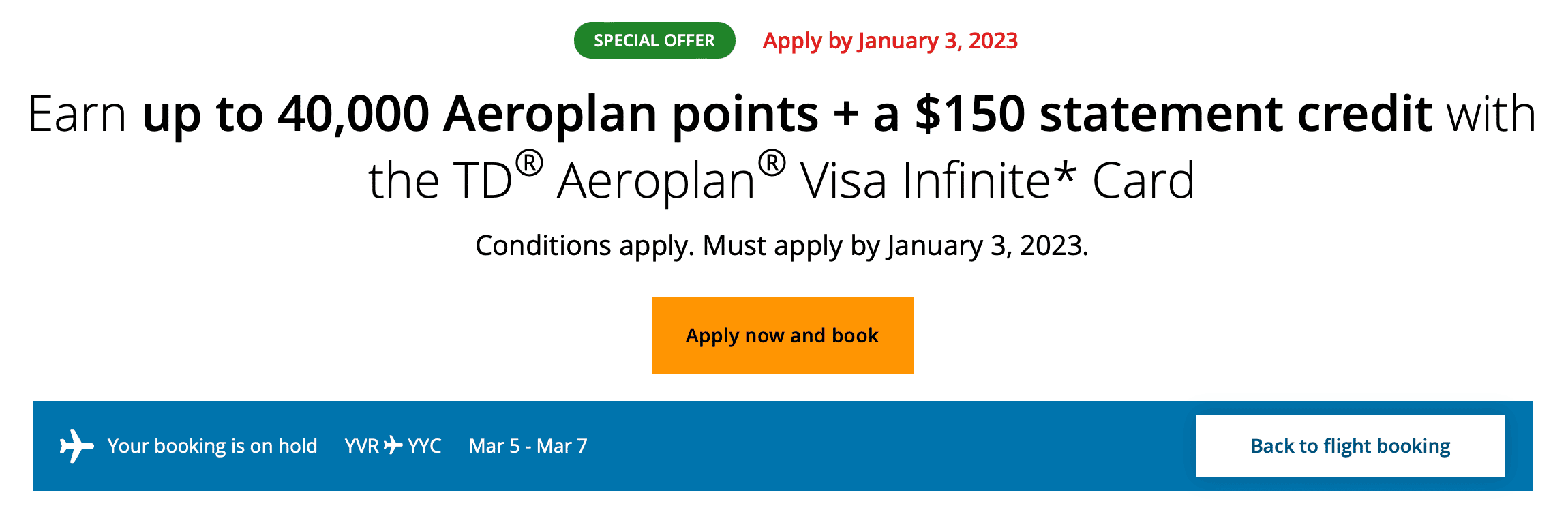The image size is (1568, 525).
Task: Click the registered trademark symbol after TD
Action: [x=529, y=164]
